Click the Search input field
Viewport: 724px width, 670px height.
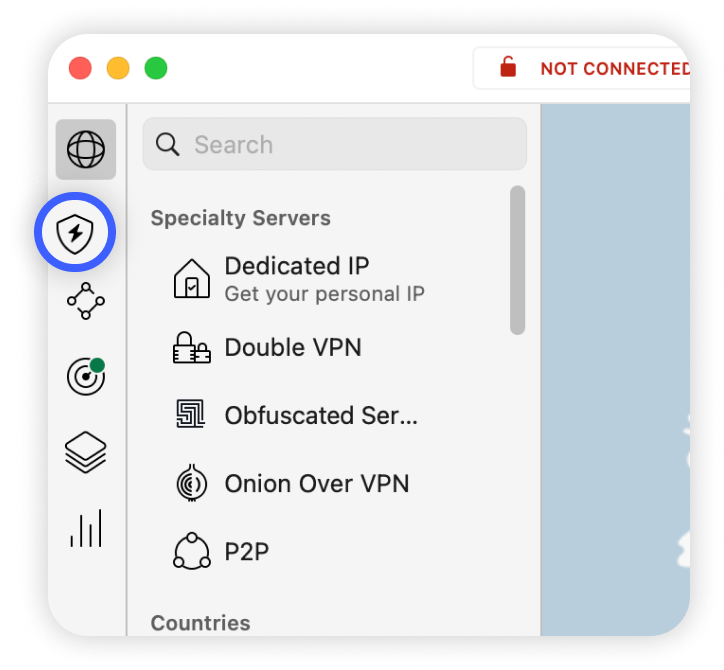click(x=335, y=144)
